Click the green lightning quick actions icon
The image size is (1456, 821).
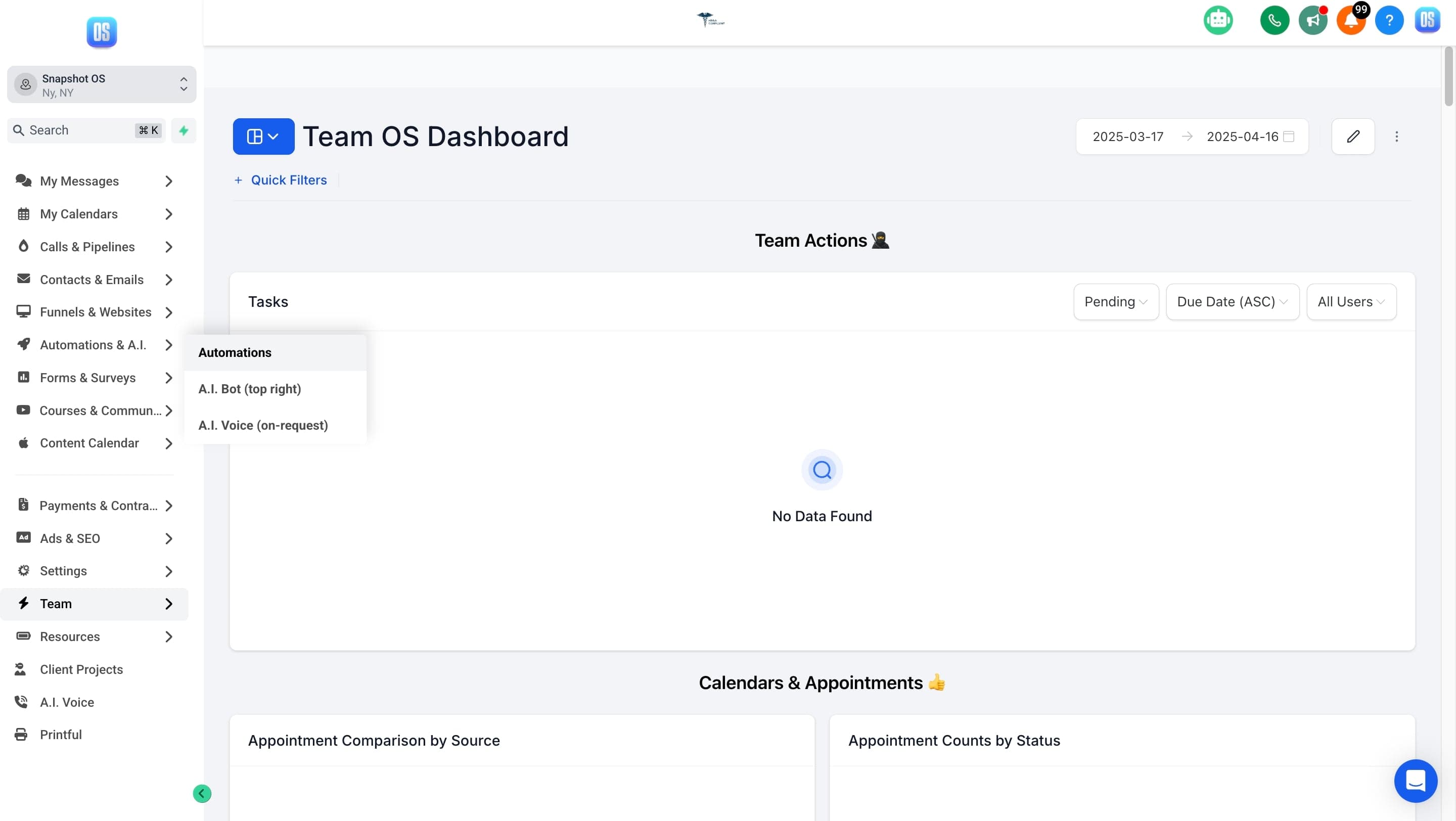(184, 130)
